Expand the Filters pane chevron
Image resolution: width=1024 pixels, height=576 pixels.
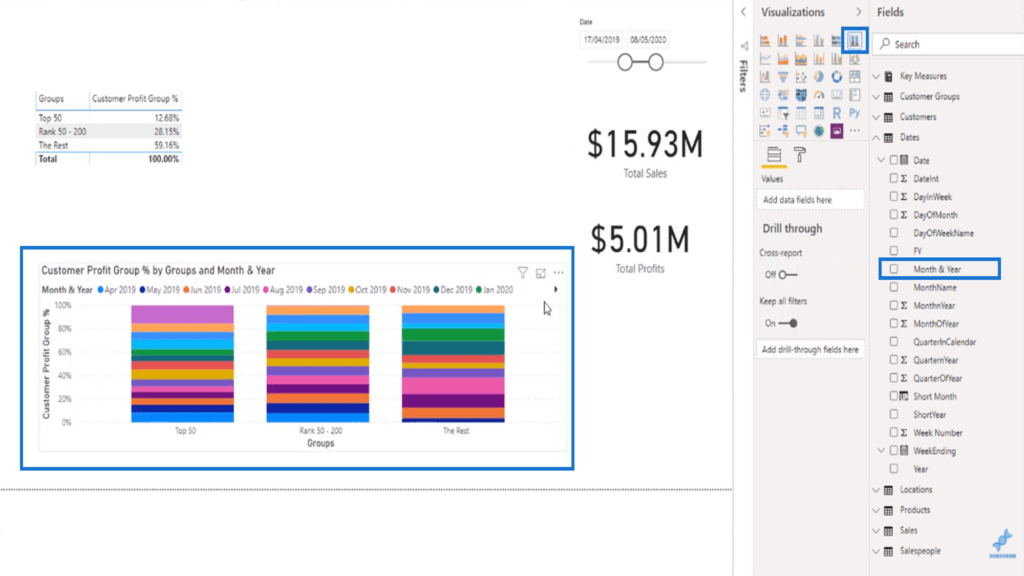pos(743,12)
